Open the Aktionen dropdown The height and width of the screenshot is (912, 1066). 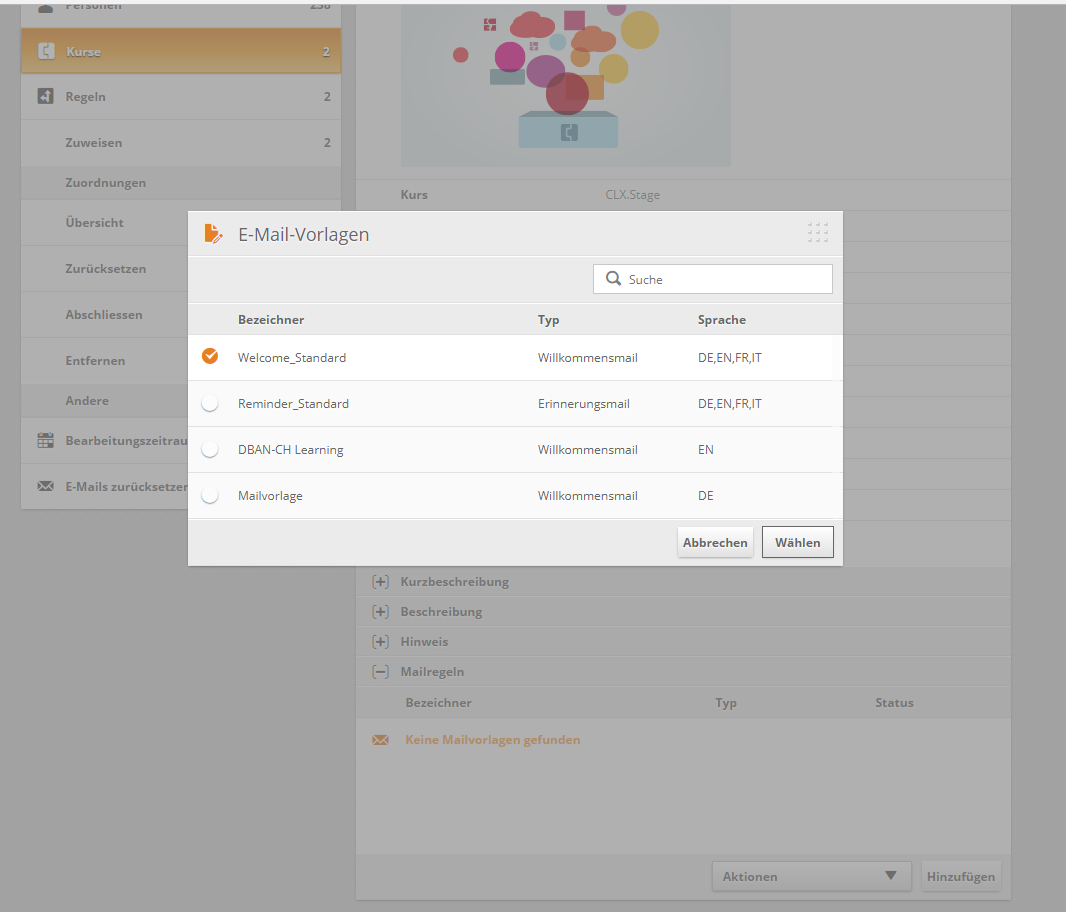[811, 876]
